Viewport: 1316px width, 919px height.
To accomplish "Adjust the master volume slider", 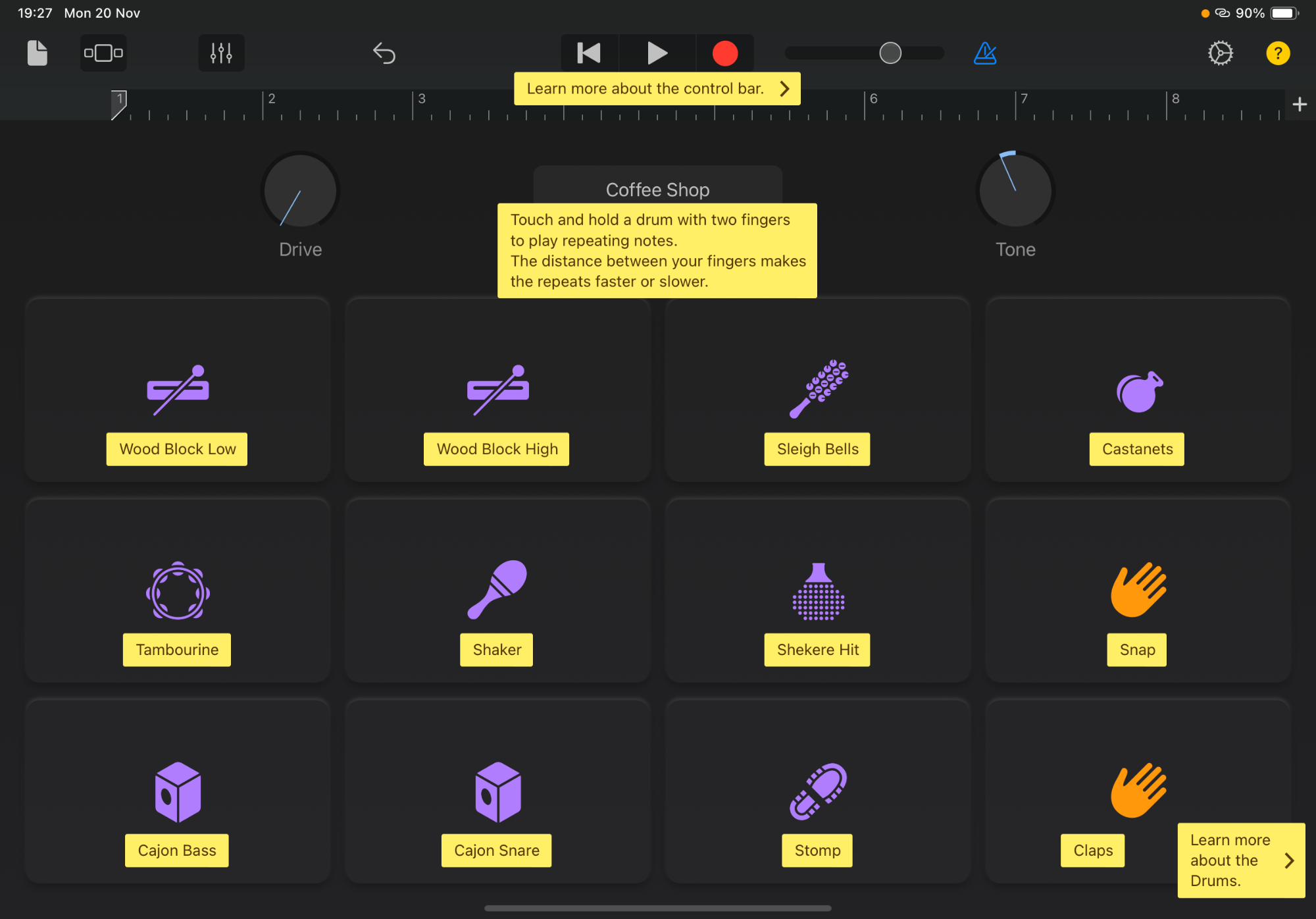I will (x=865, y=53).
